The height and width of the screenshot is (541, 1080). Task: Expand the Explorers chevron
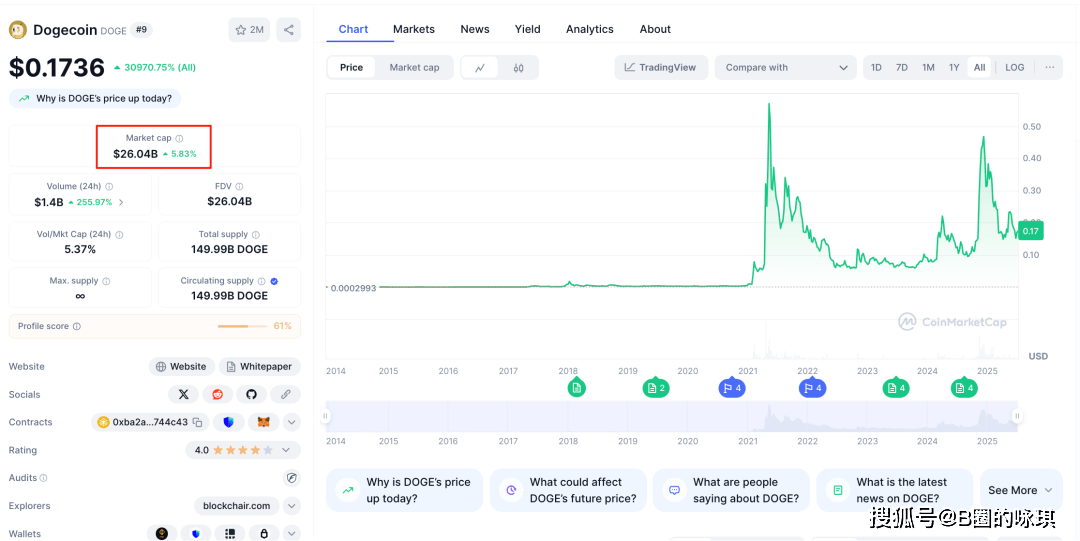pyautogui.click(x=291, y=506)
